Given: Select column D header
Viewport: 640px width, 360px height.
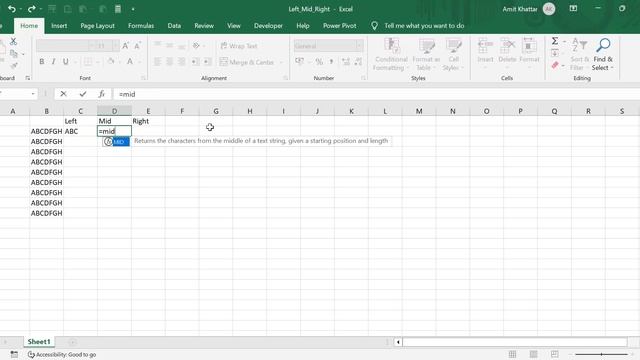Looking at the screenshot, I should [x=114, y=111].
